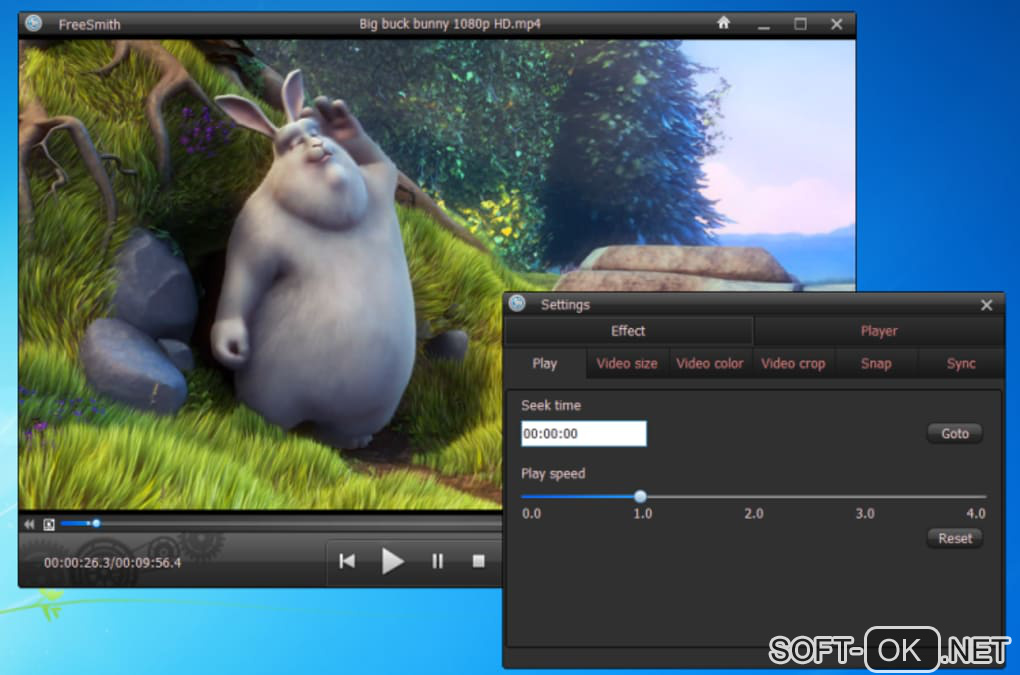Click the Settings dialog logo icon
This screenshot has width=1020, height=675.
pos(517,304)
